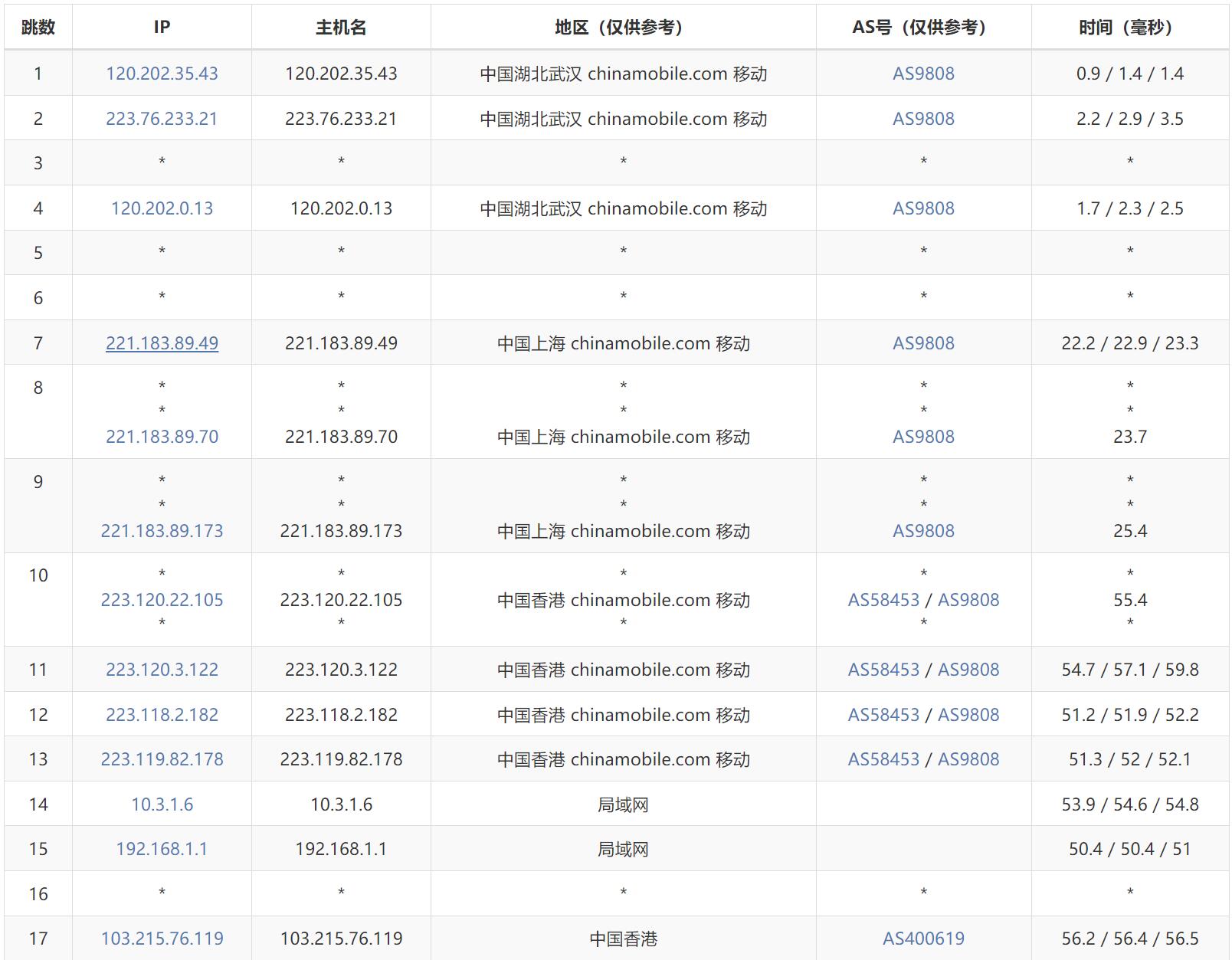Select time value 1.7 / 2.3 / 2.5

(x=1130, y=208)
